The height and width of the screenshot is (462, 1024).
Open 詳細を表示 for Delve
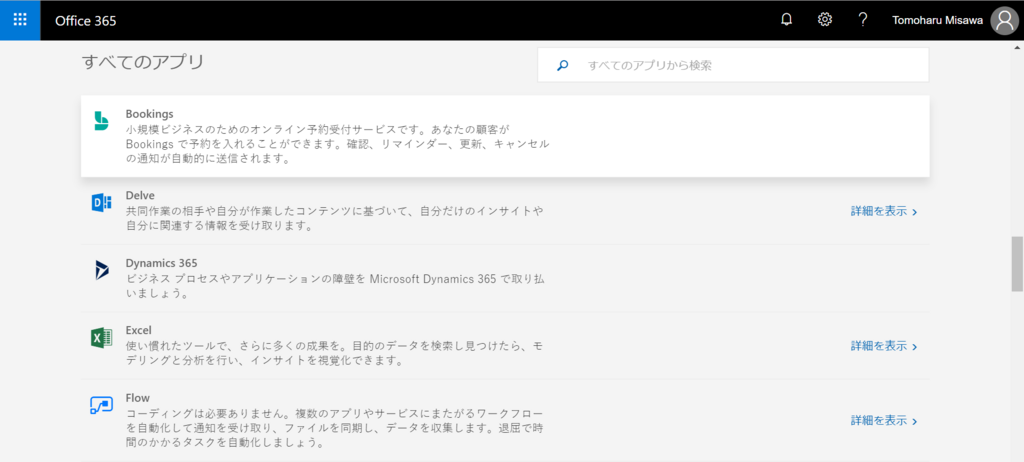(x=884, y=211)
